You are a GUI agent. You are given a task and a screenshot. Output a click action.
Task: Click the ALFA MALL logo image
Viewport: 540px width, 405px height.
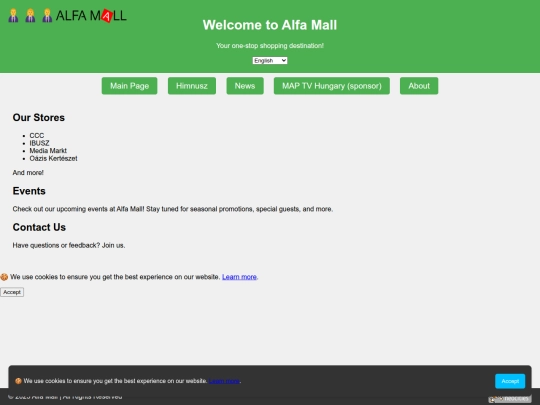pos(91,16)
